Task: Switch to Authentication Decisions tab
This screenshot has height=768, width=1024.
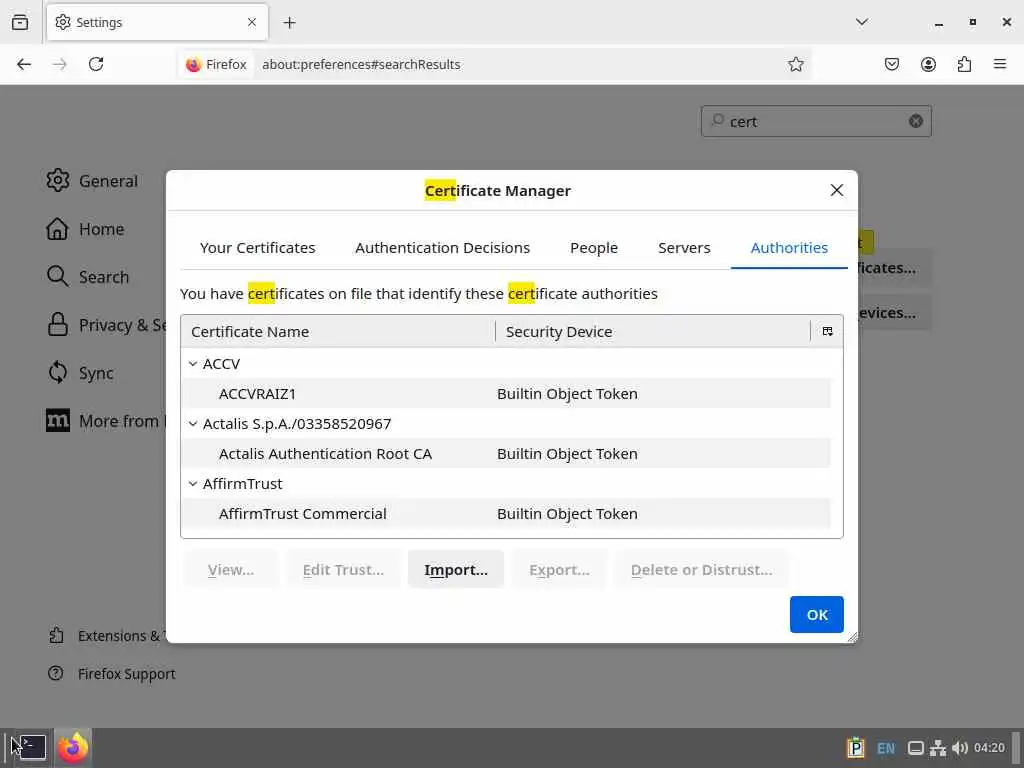Action: tap(442, 248)
